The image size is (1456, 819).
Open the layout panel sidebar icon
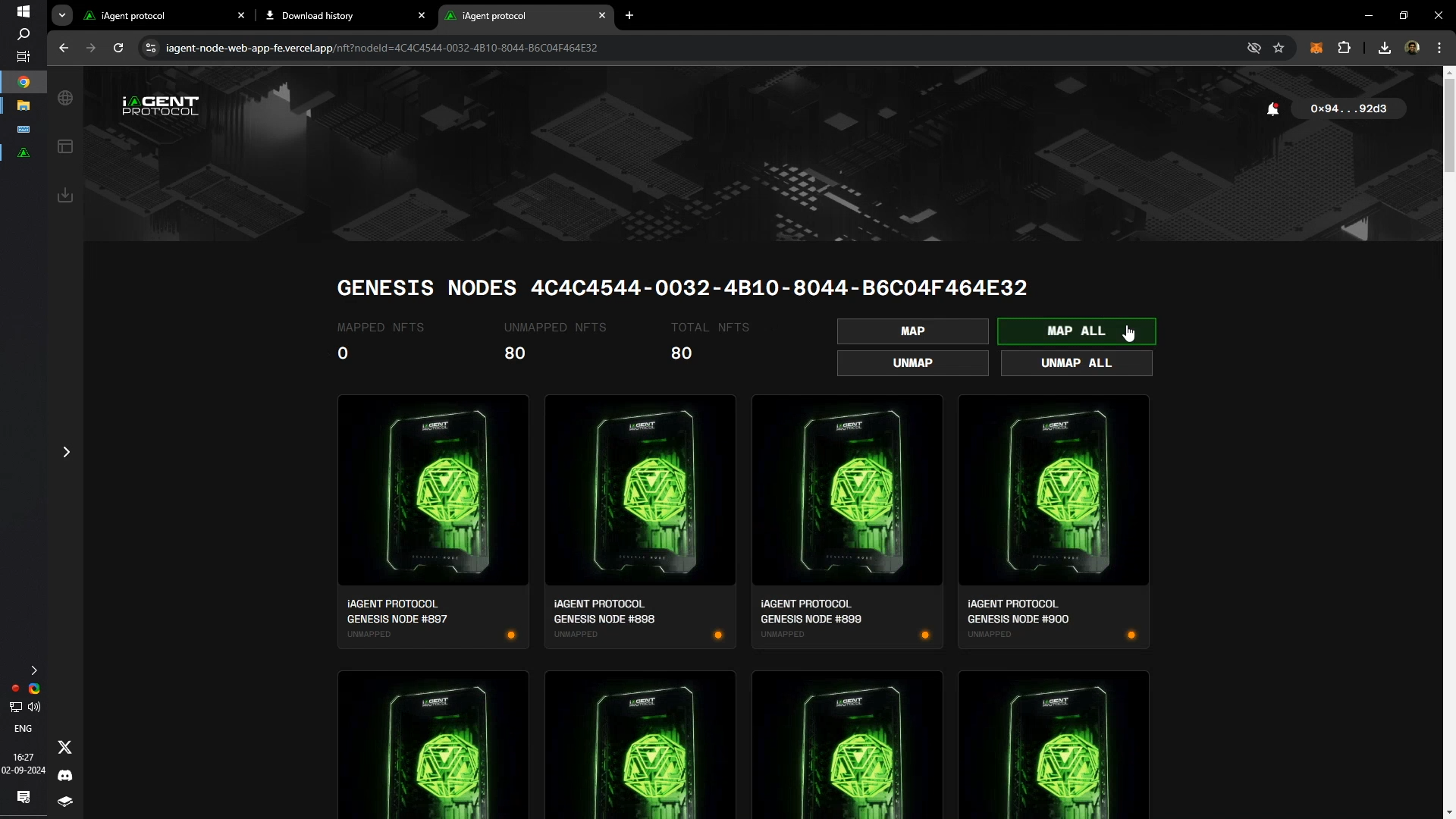(65, 146)
